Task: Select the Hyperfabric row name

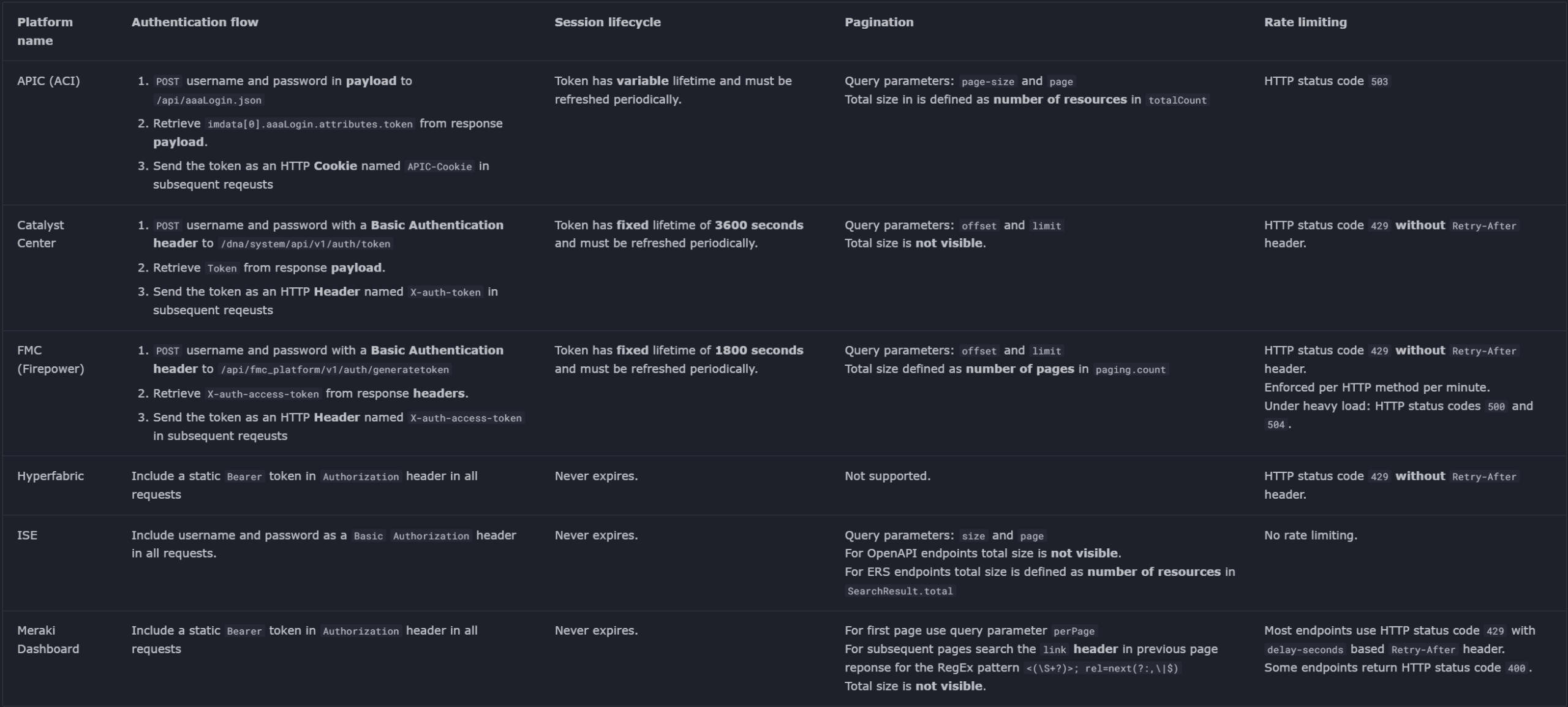Action: coord(50,476)
